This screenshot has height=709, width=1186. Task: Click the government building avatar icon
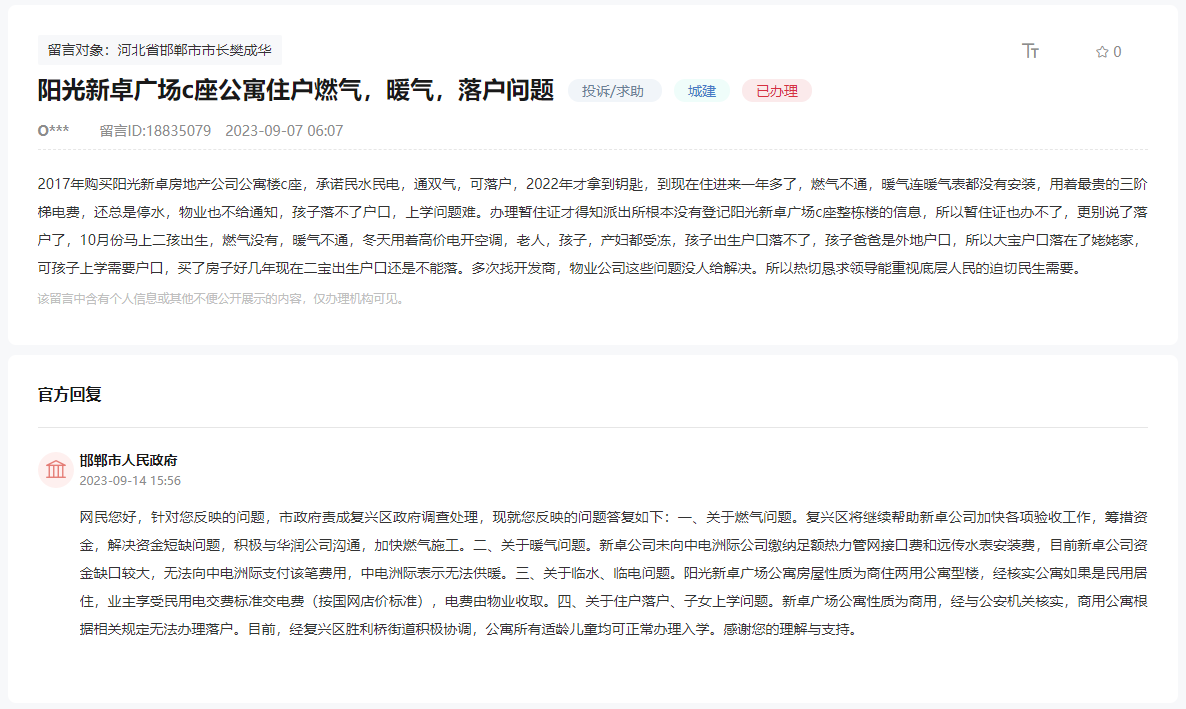tap(55, 470)
